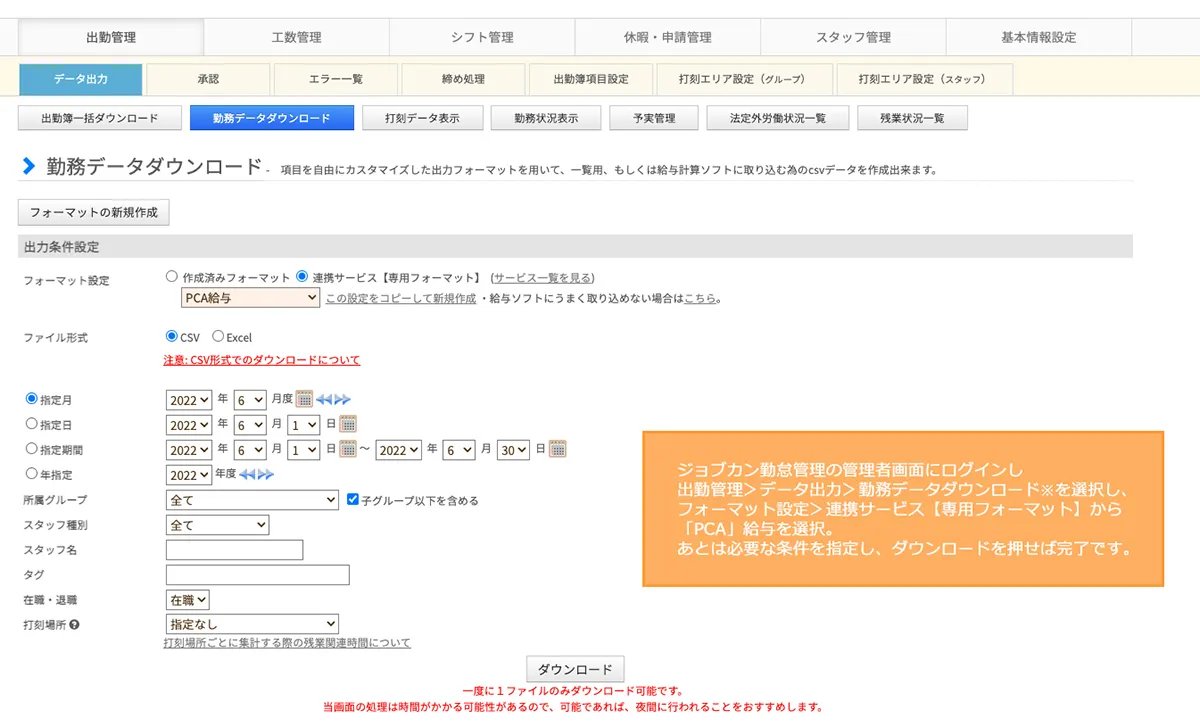
Task: Click the 残業状況一覧 button
Action: [x=912, y=118]
